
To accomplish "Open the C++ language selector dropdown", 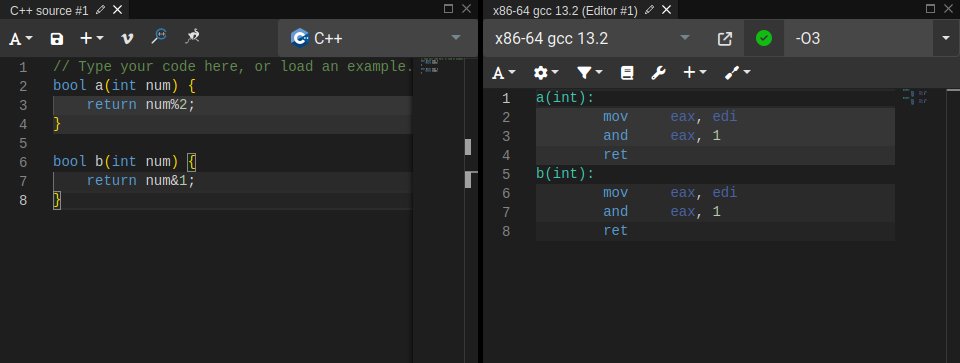I will (377, 38).
